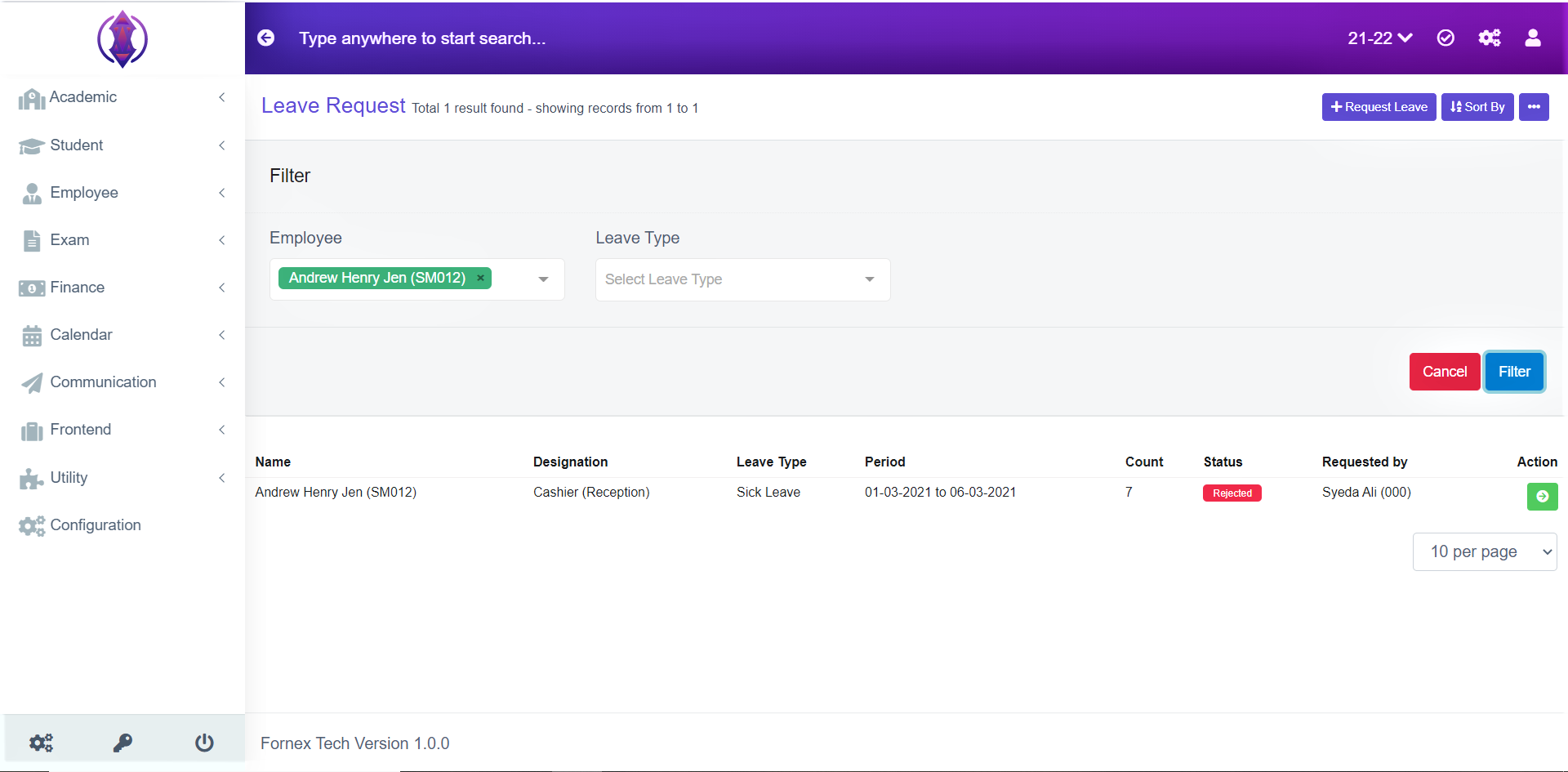Open the Configuration menu item

click(x=122, y=525)
